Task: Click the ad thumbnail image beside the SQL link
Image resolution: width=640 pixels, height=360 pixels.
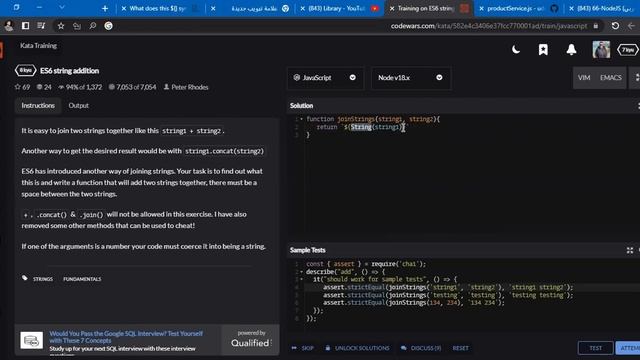Action: 32,340
